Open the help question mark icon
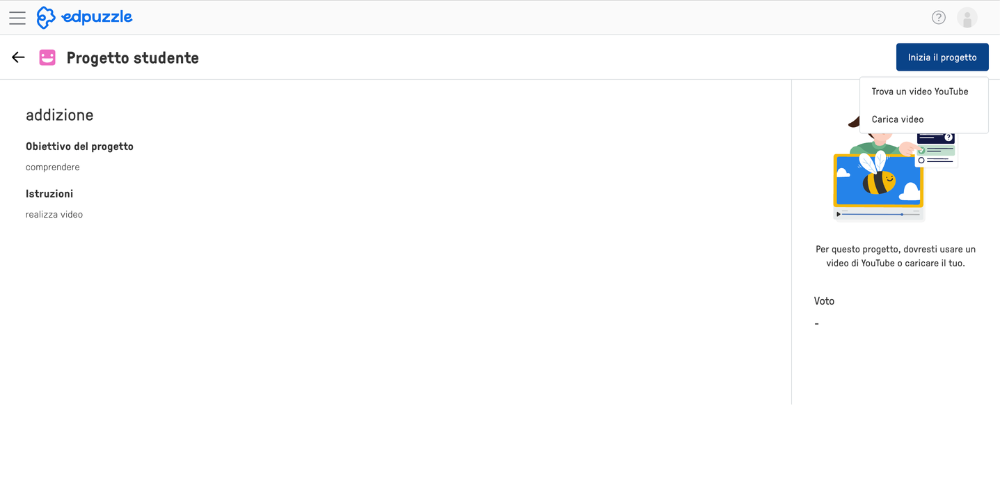 click(x=939, y=17)
